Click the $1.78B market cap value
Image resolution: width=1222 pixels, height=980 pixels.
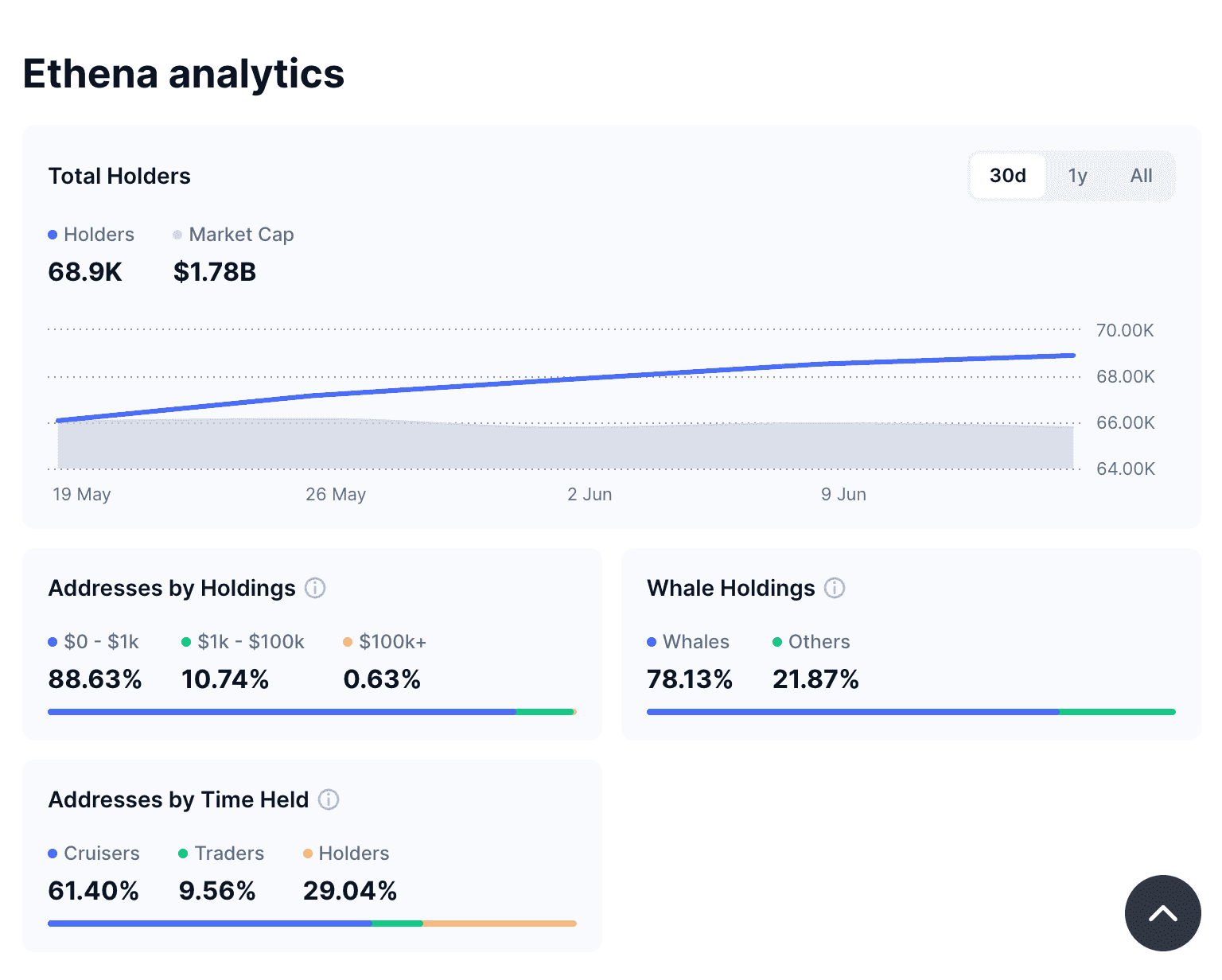215,272
